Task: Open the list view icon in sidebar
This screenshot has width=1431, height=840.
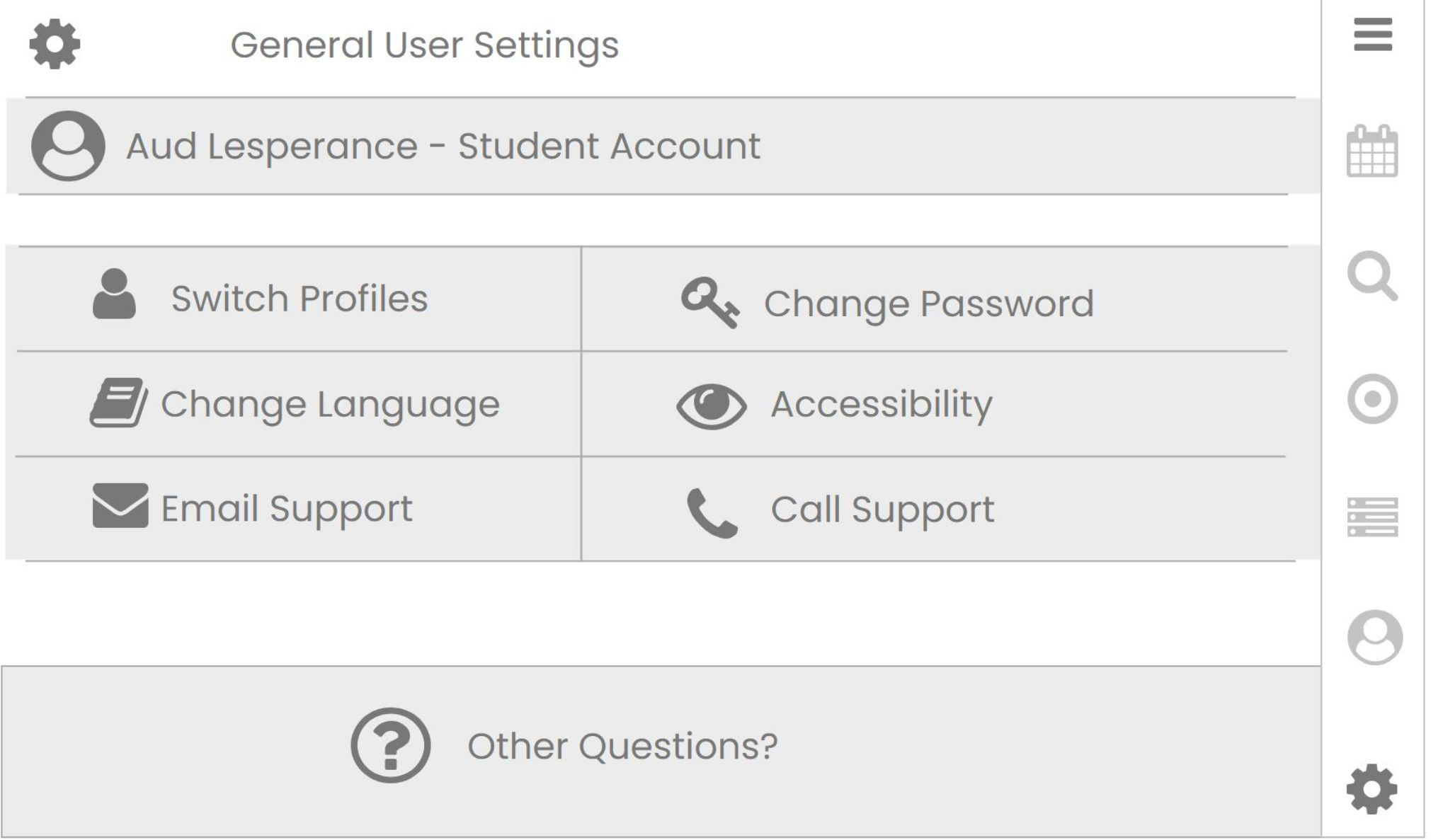Action: (1372, 517)
